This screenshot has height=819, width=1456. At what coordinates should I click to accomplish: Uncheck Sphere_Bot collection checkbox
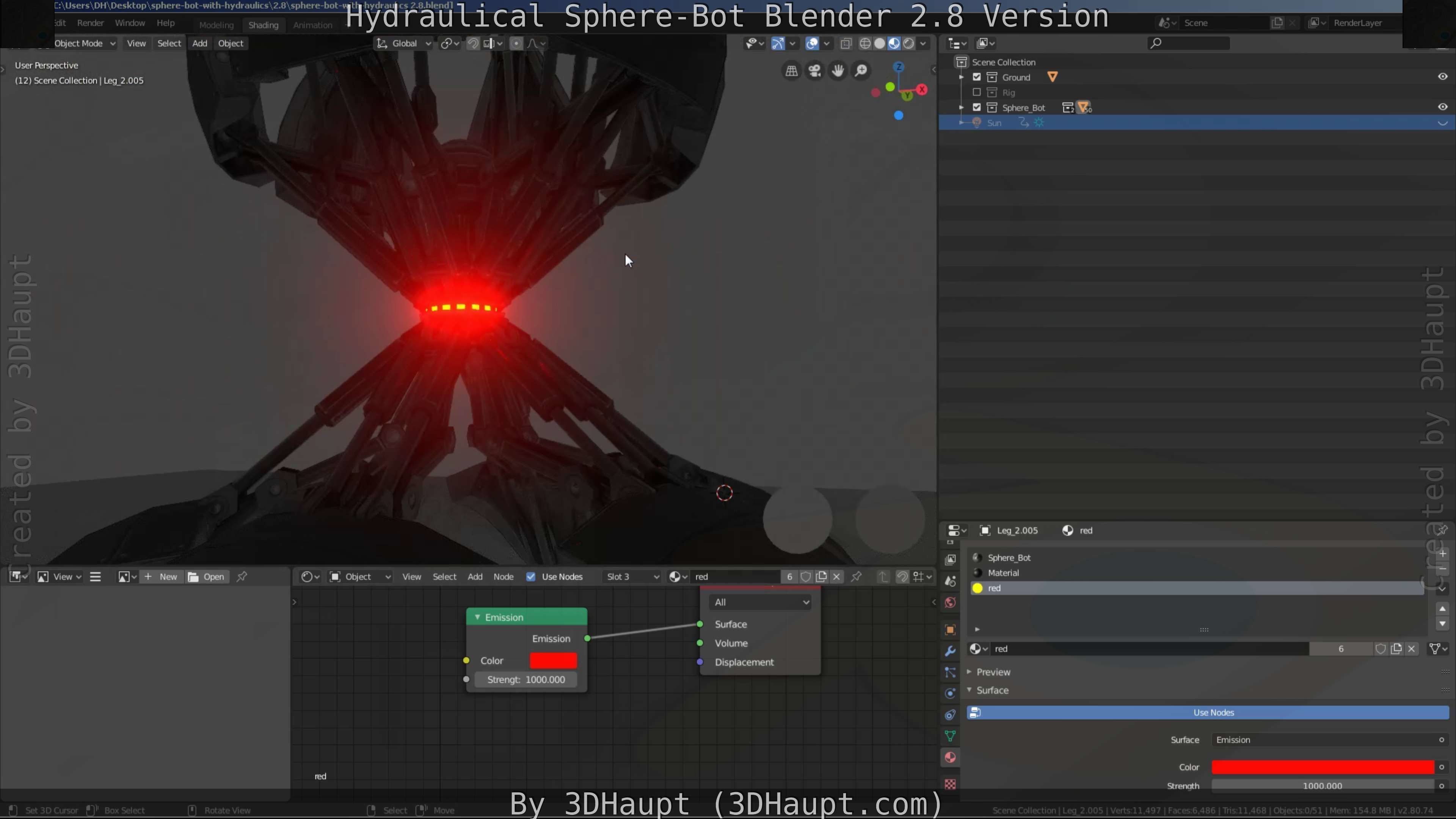(x=977, y=107)
